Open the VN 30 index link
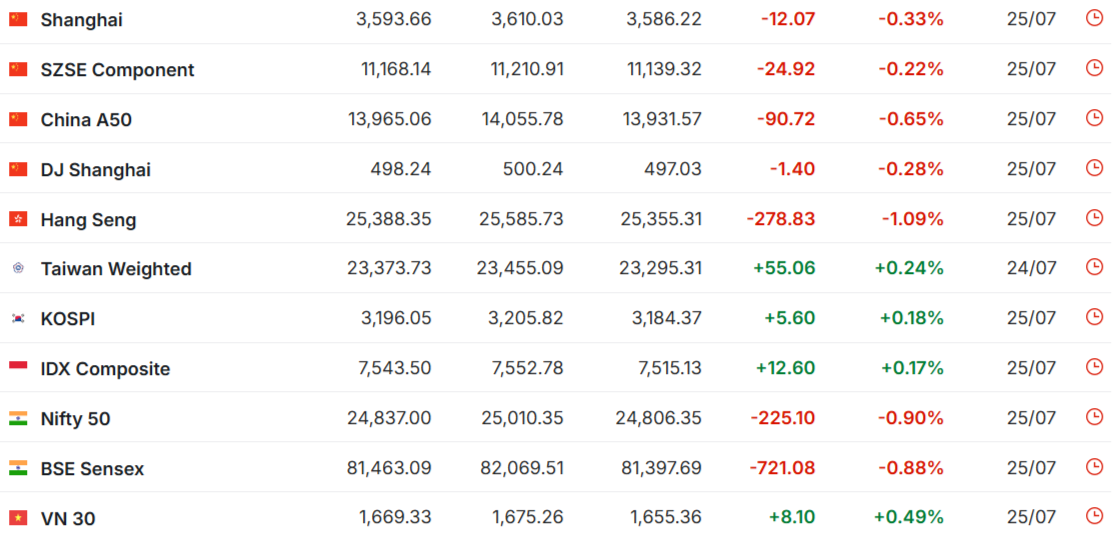This screenshot has width=1112, height=538. tap(68, 519)
